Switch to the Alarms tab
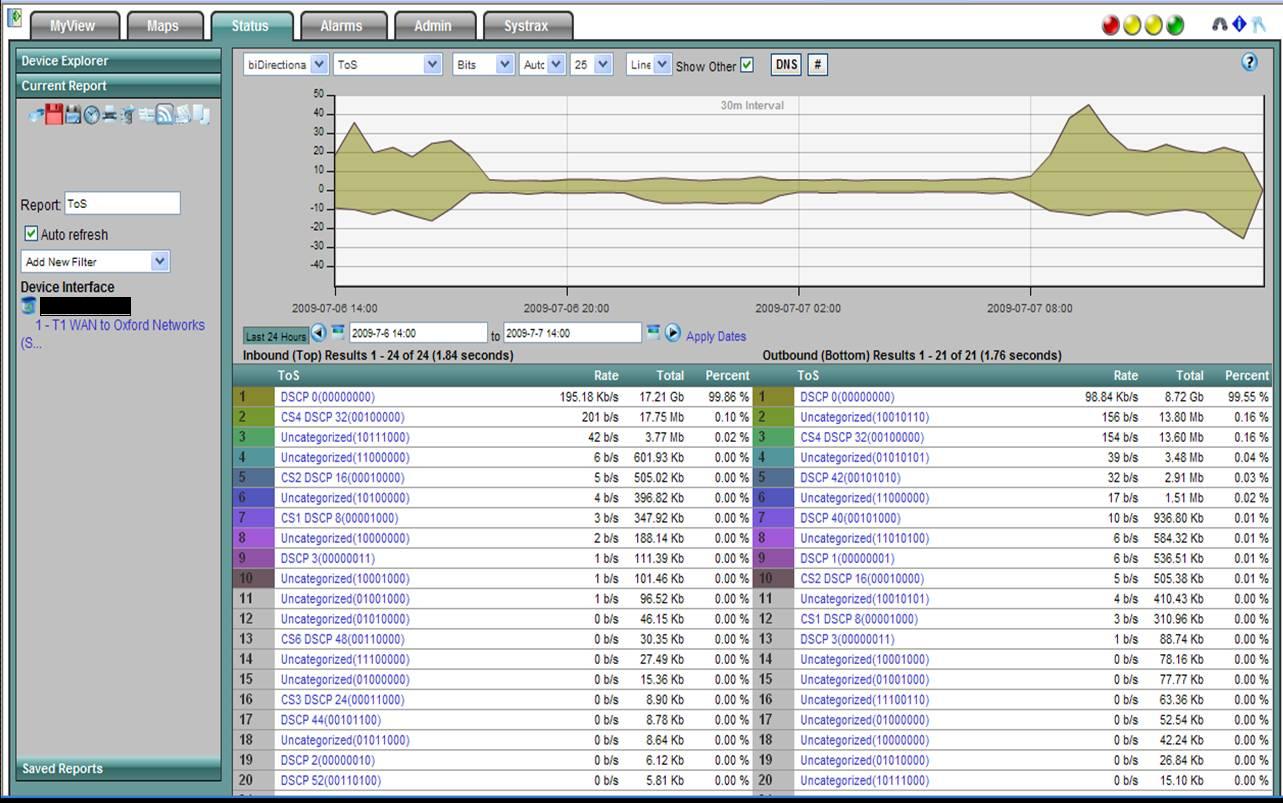Viewport: 1283px width, 803px height. 341,26
